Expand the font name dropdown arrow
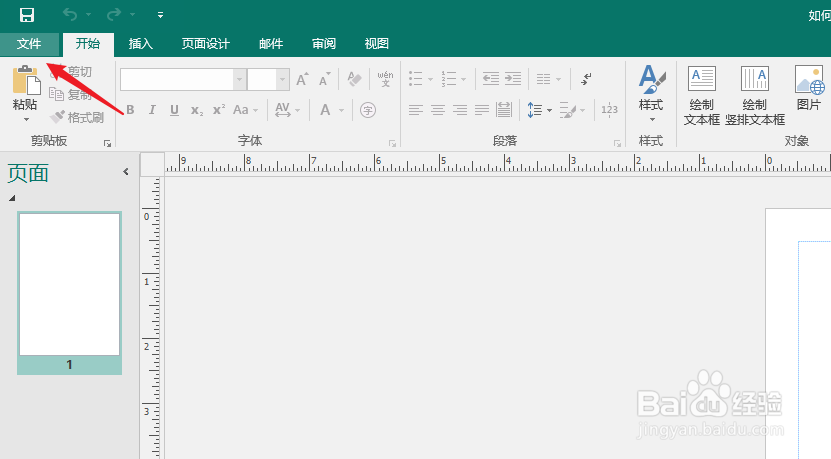The image size is (831, 459). coord(240,80)
